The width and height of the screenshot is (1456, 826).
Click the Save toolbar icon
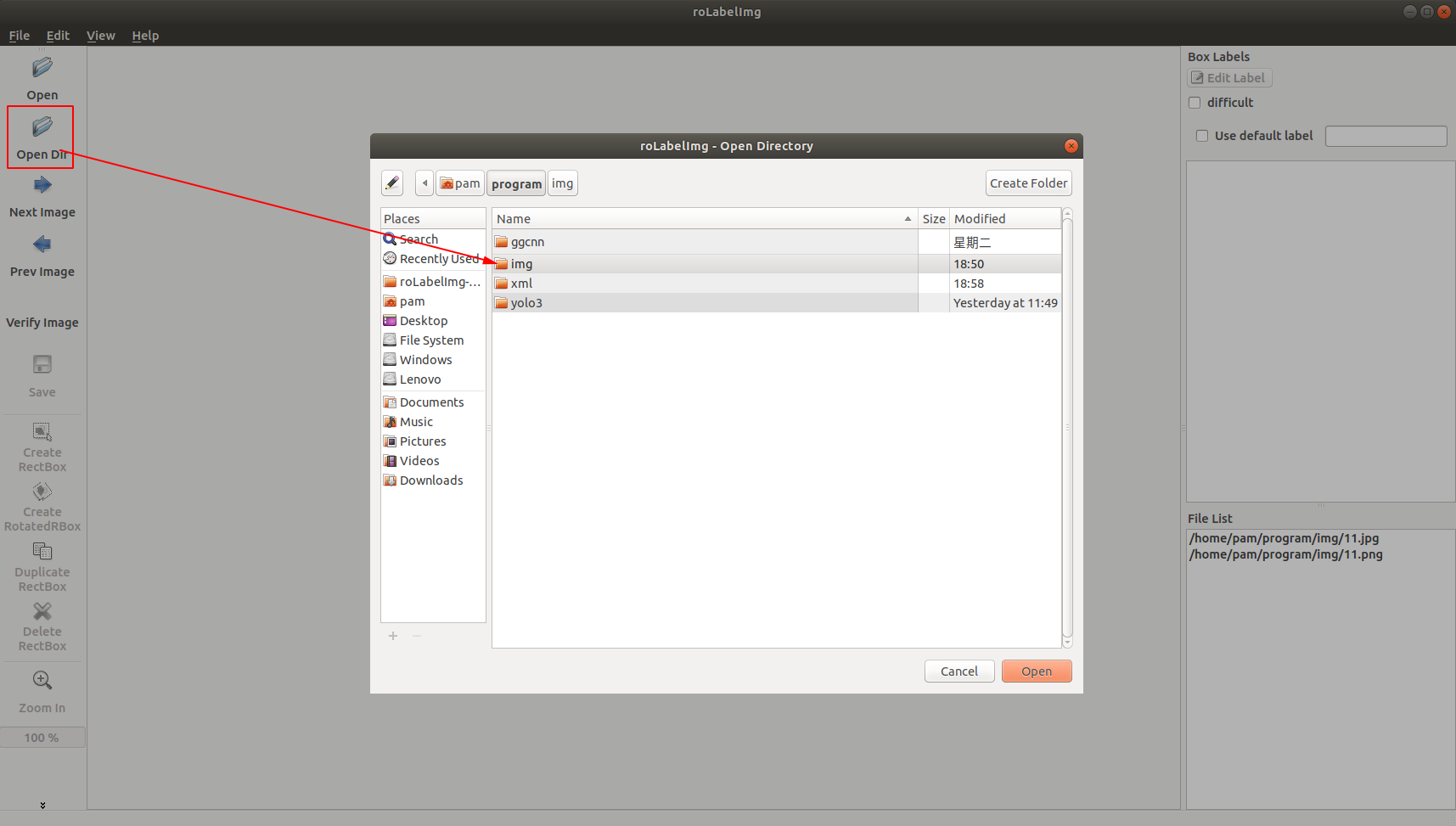click(x=42, y=365)
